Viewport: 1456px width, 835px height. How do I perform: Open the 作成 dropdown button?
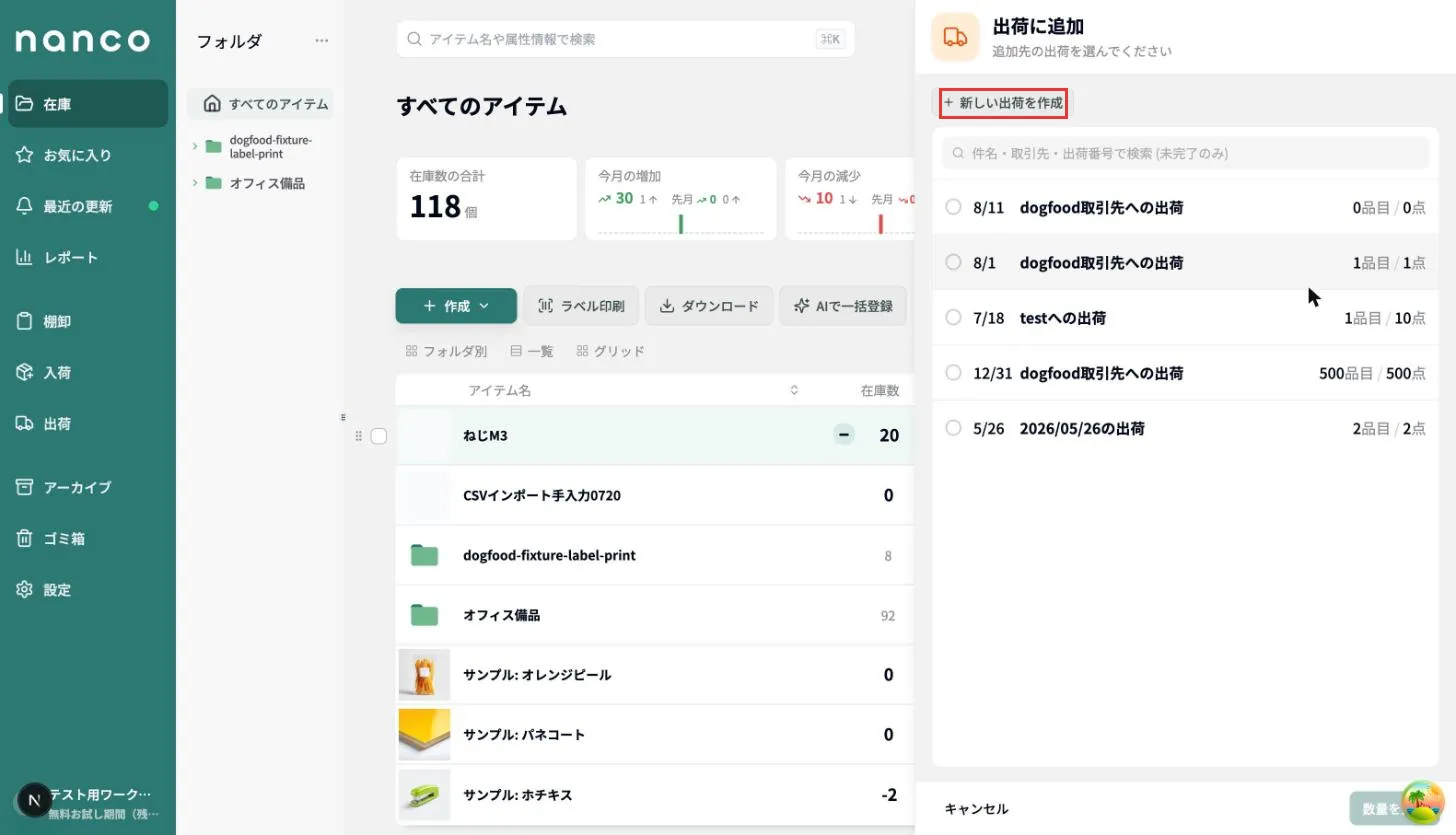(x=456, y=306)
